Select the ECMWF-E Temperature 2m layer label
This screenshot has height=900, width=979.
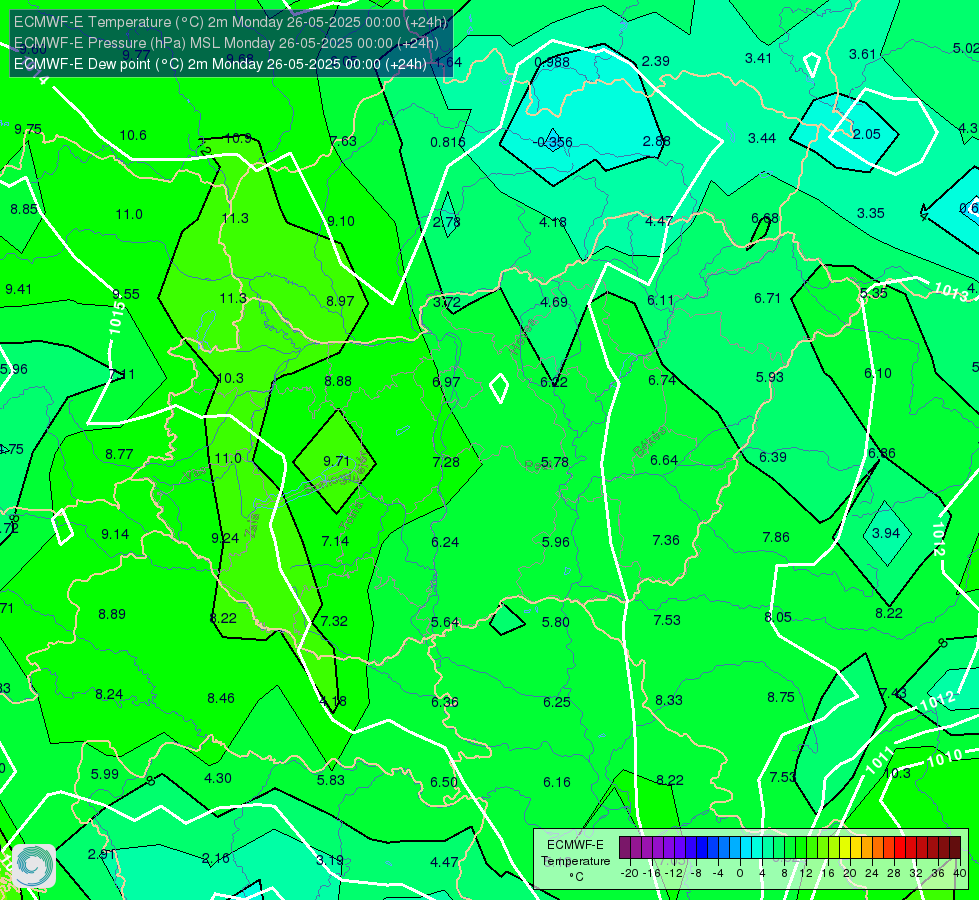pyautogui.click(x=231, y=22)
